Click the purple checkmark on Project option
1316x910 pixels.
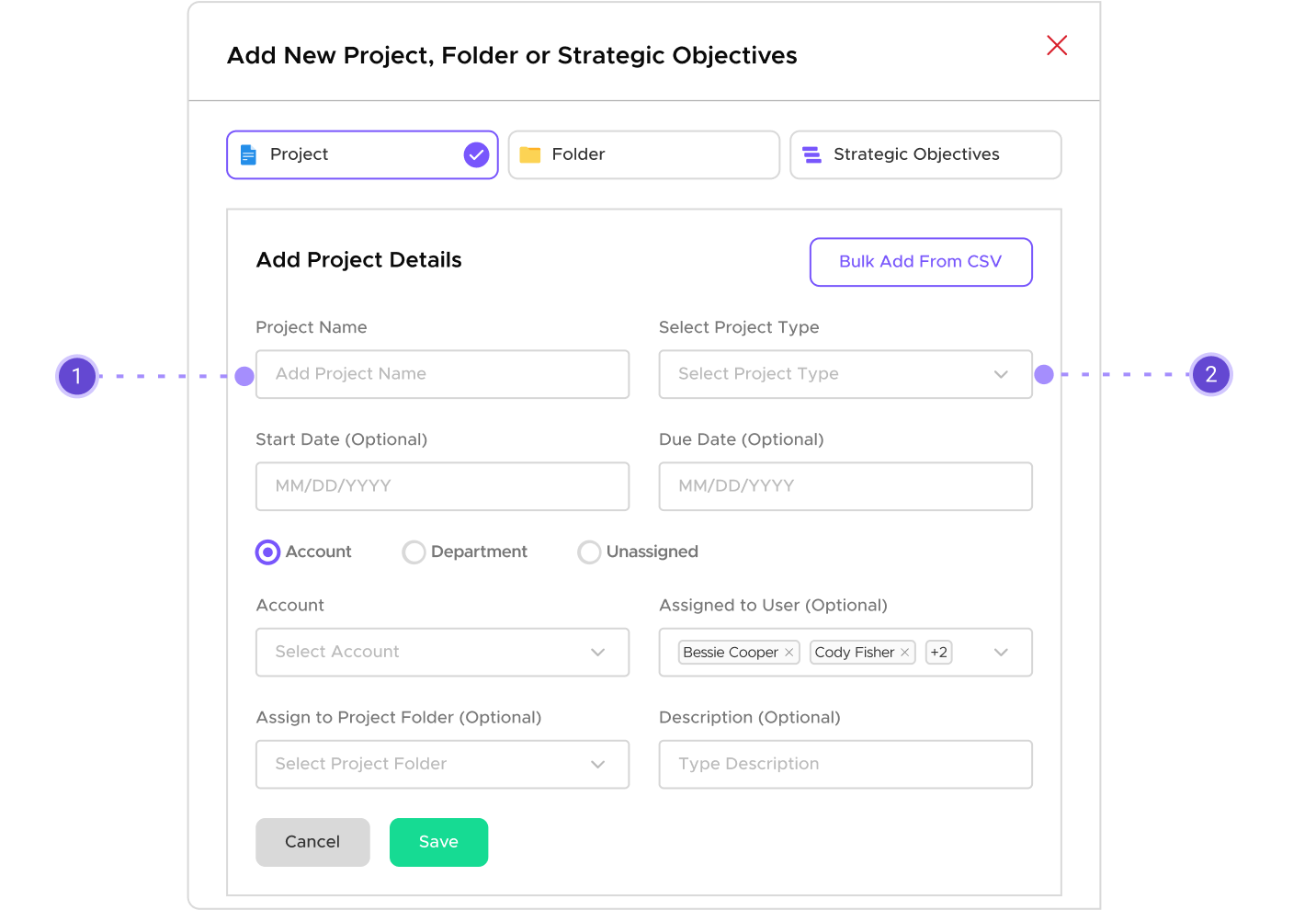point(476,154)
